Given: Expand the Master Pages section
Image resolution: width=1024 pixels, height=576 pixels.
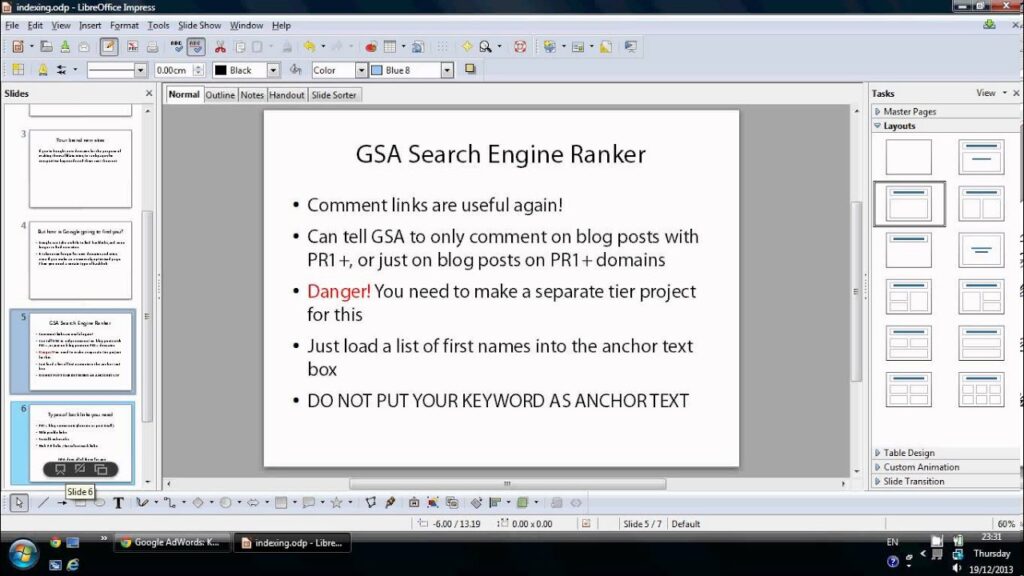Looking at the screenshot, I should coord(908,112).
